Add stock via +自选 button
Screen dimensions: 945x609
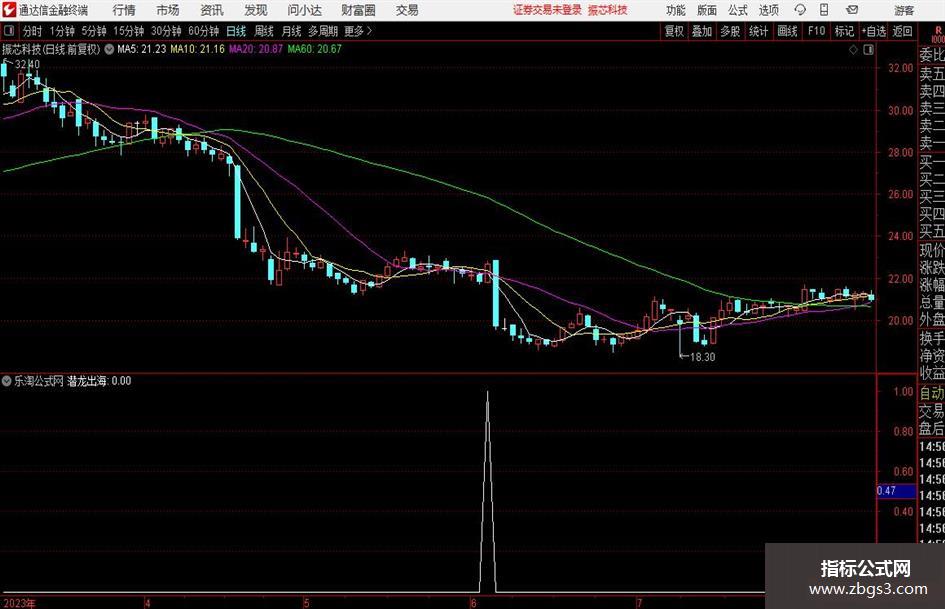coord(873,31)
